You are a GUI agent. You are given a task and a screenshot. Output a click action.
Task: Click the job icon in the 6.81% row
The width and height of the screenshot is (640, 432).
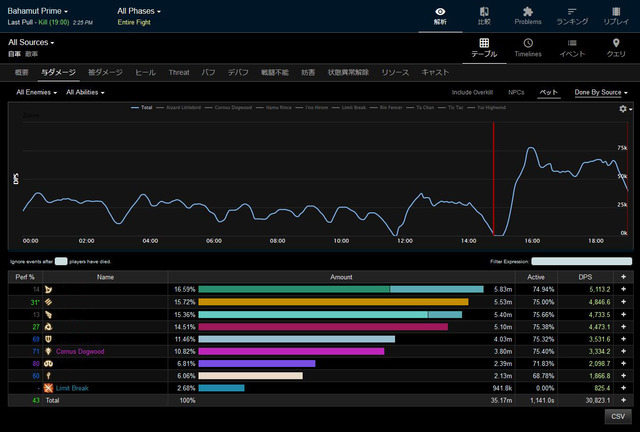(49, 363)
